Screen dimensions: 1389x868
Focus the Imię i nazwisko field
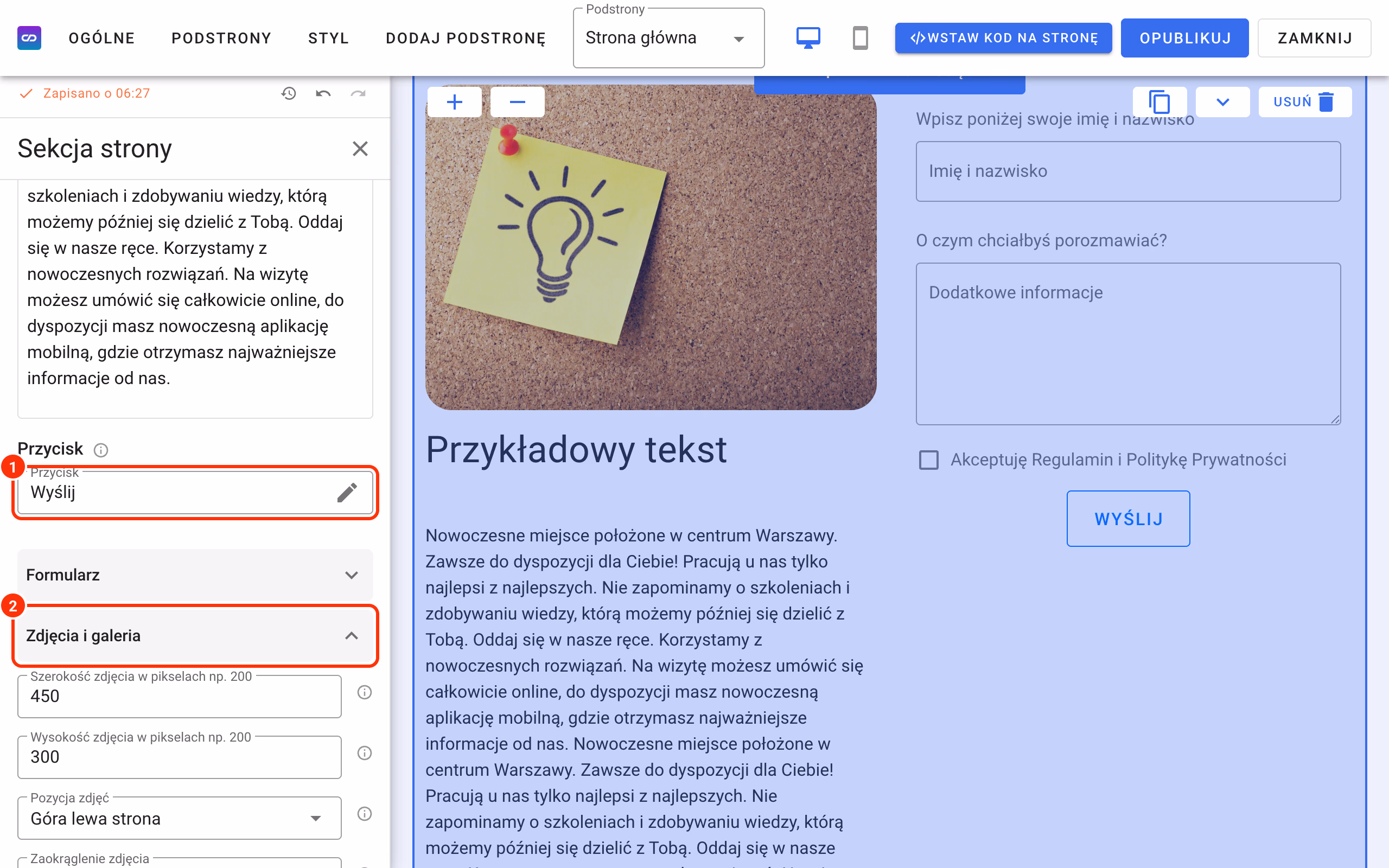click(x=1129, y=171)
